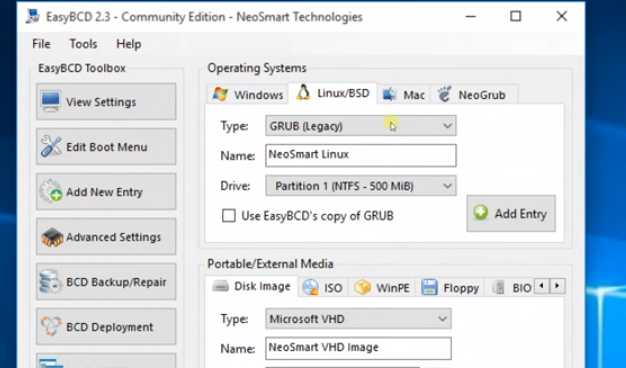
Task: Click the Add Entry button
Action: [x=511, y=214]
